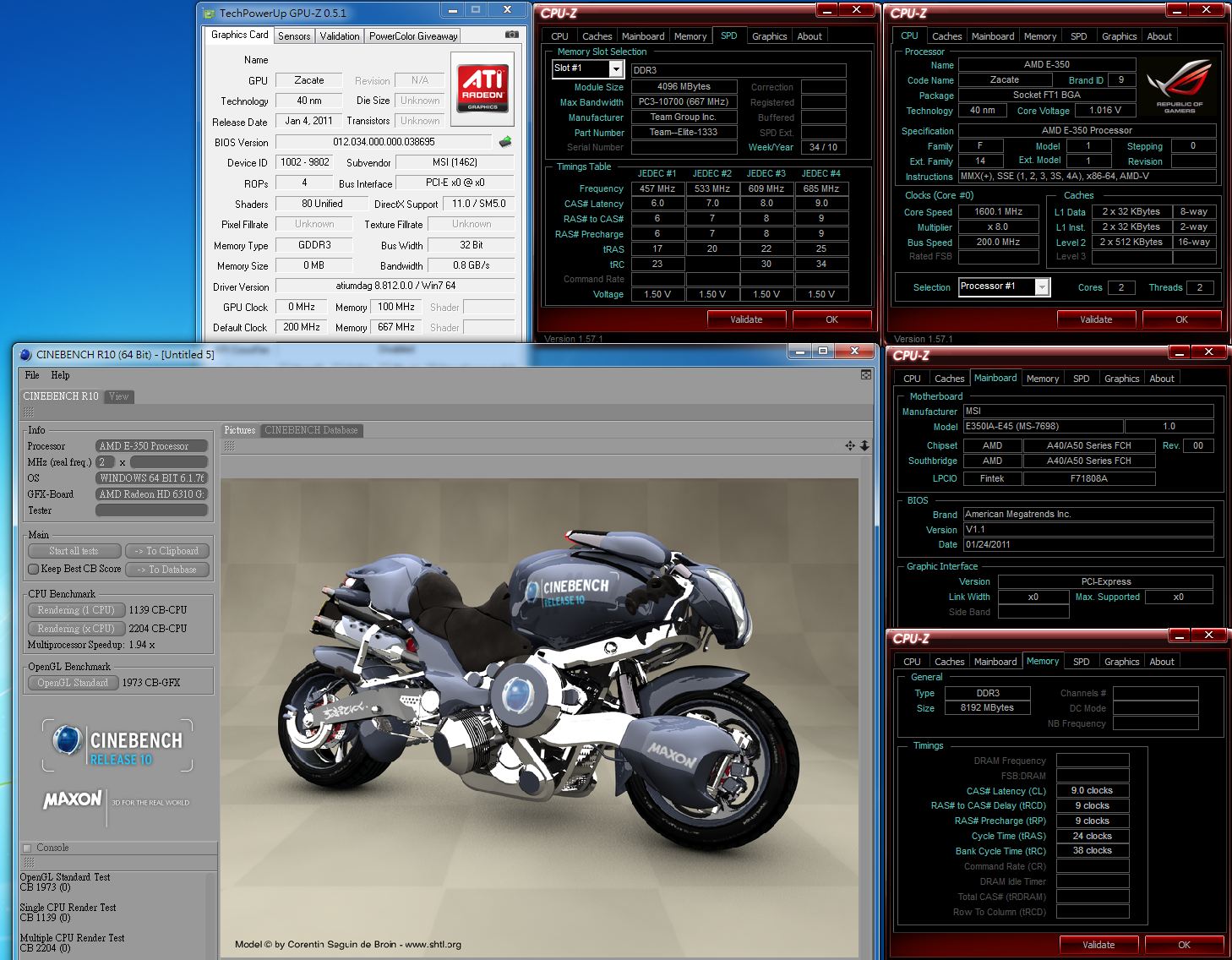
Task: Click the Tester name input field
Action: point(151,510)
